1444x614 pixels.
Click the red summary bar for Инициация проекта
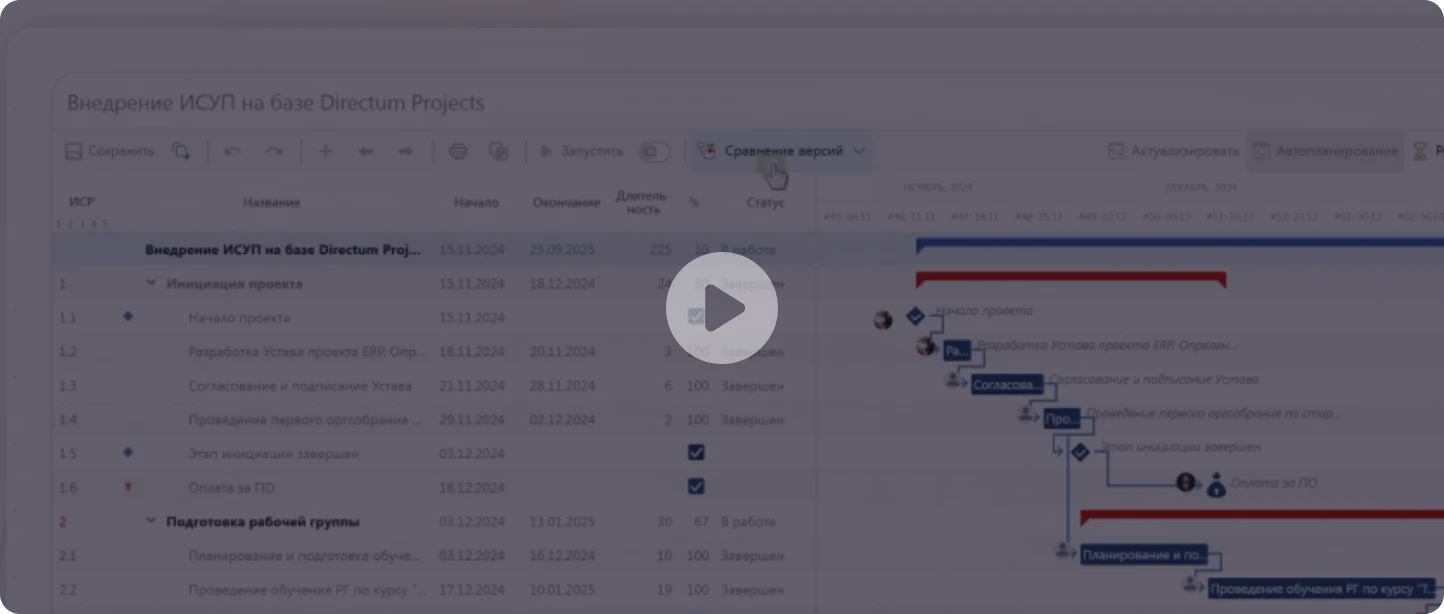[x=1071, y=278]
